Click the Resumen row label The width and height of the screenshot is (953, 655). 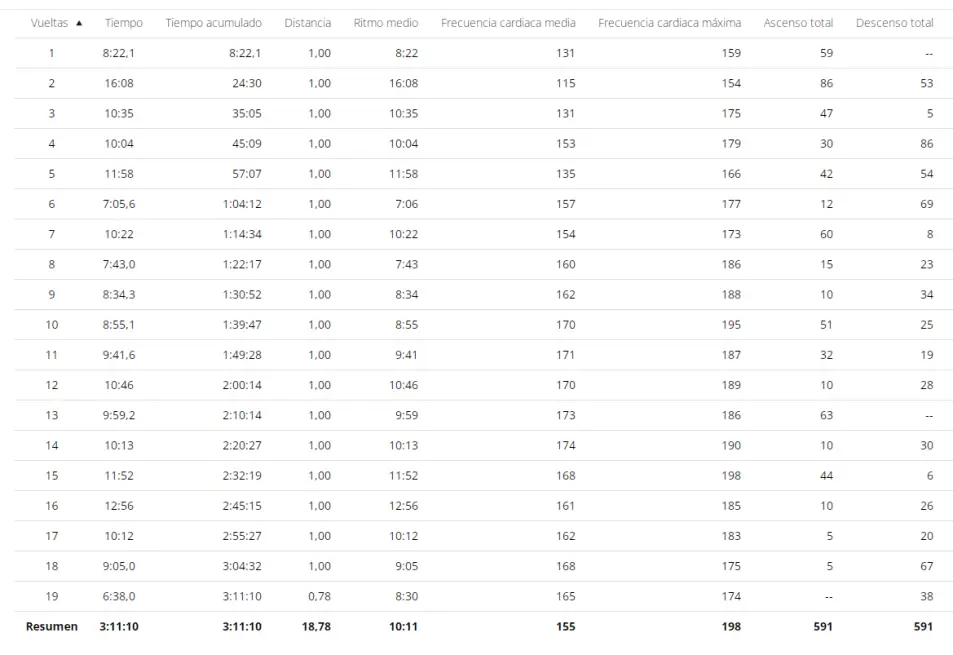[52, 627]
